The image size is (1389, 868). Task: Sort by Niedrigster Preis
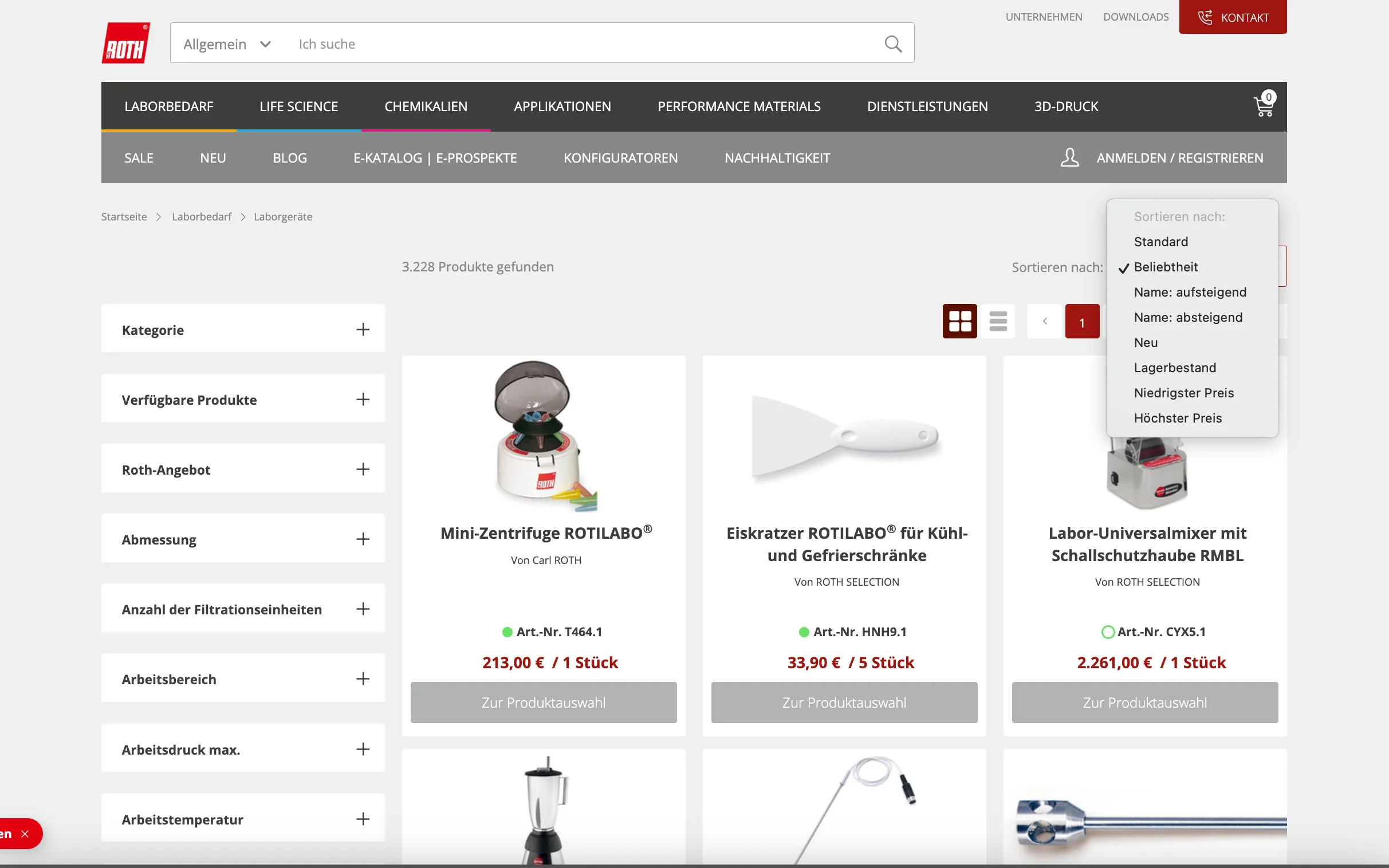coord(1192,393)
